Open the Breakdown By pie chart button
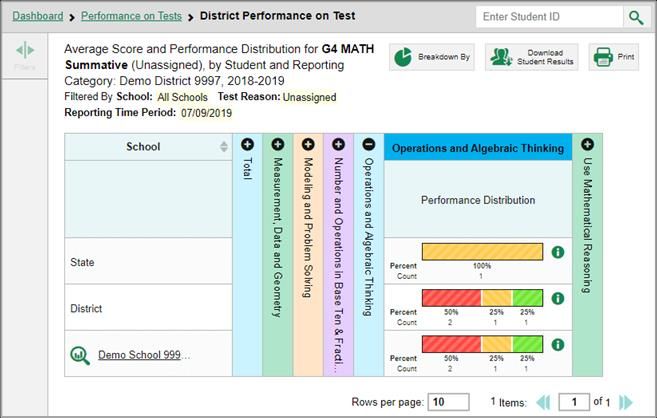 point(432,57)
